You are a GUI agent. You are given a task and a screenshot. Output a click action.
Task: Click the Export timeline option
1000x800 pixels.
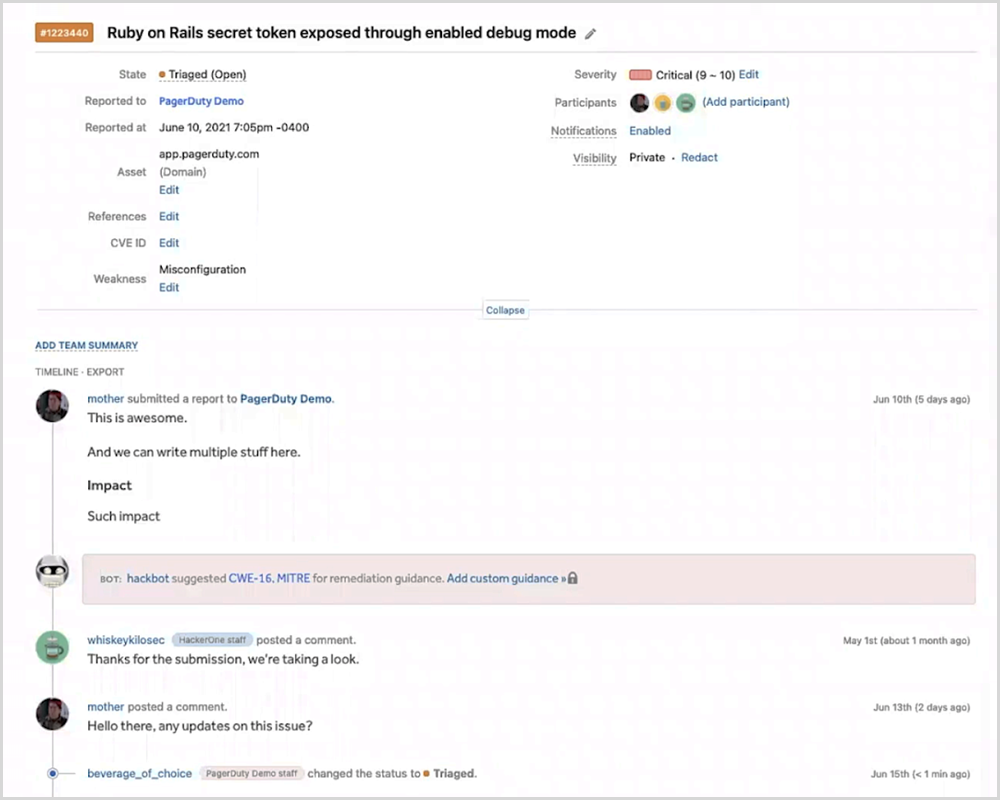pos(106,372)
